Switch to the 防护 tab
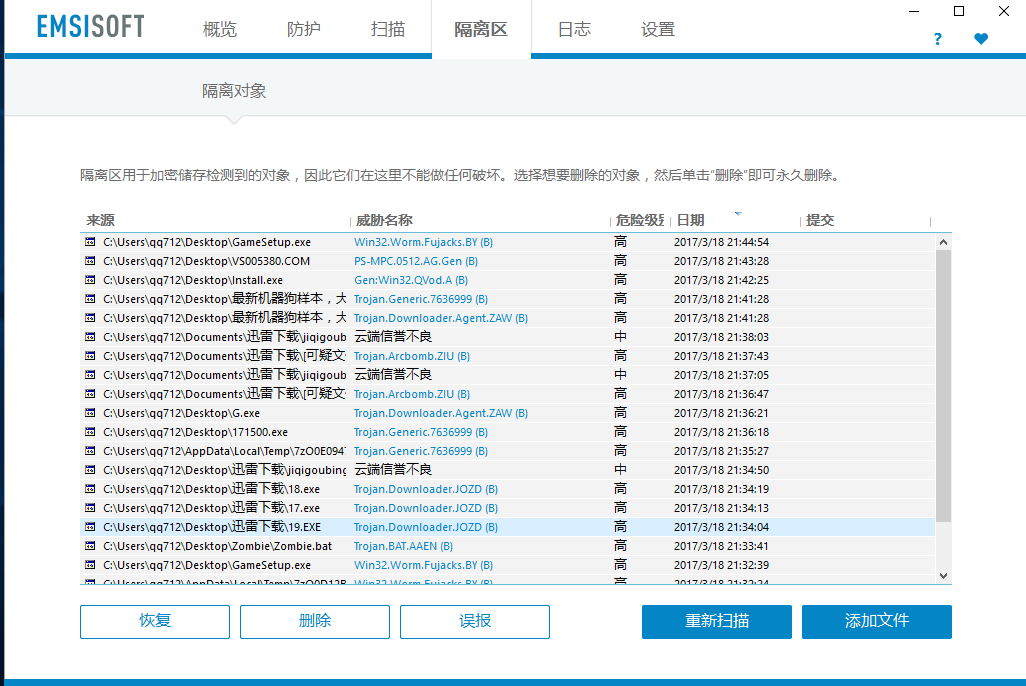Screen dimensions: 1026x686 tap(304, 29)
